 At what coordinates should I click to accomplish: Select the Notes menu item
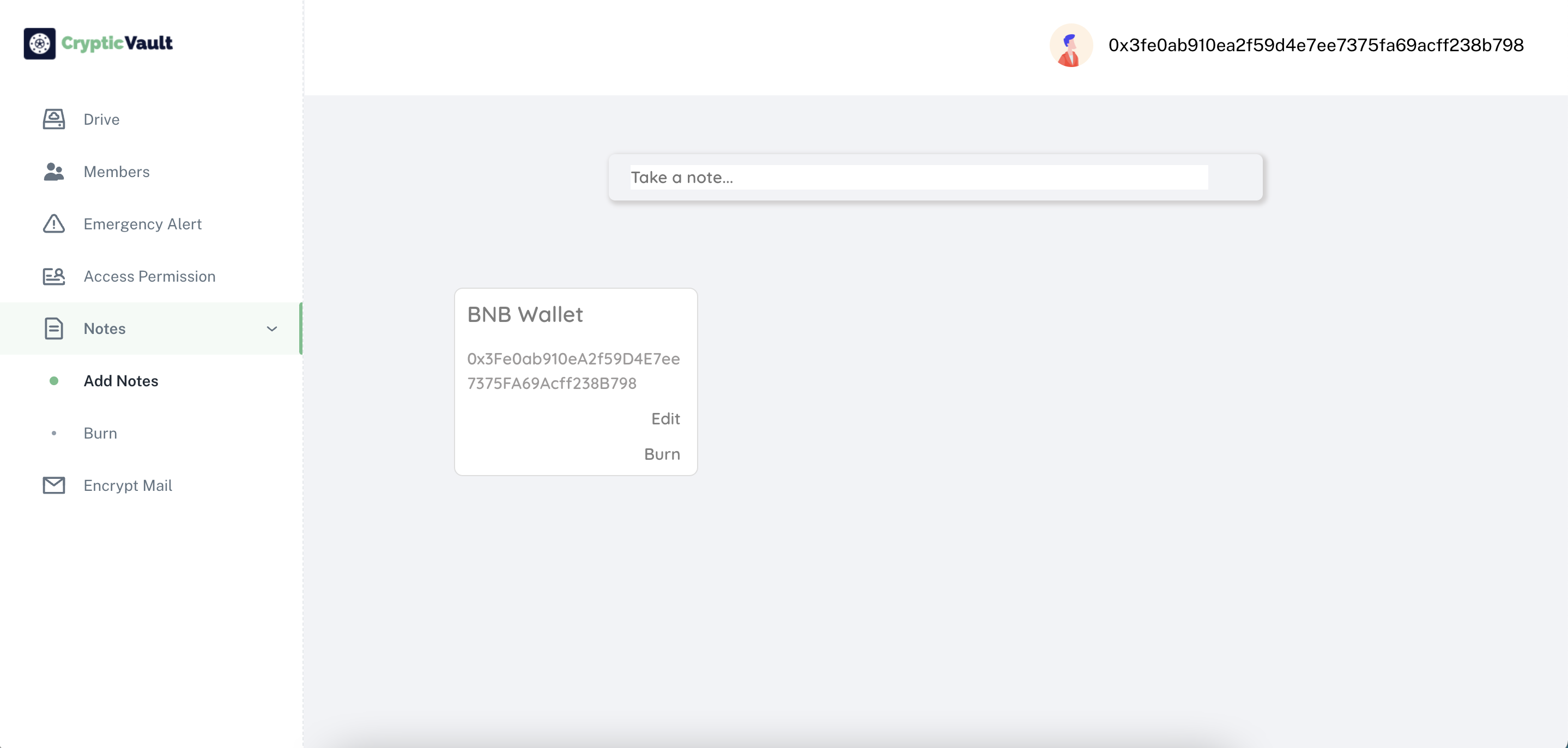coord(151,329)
